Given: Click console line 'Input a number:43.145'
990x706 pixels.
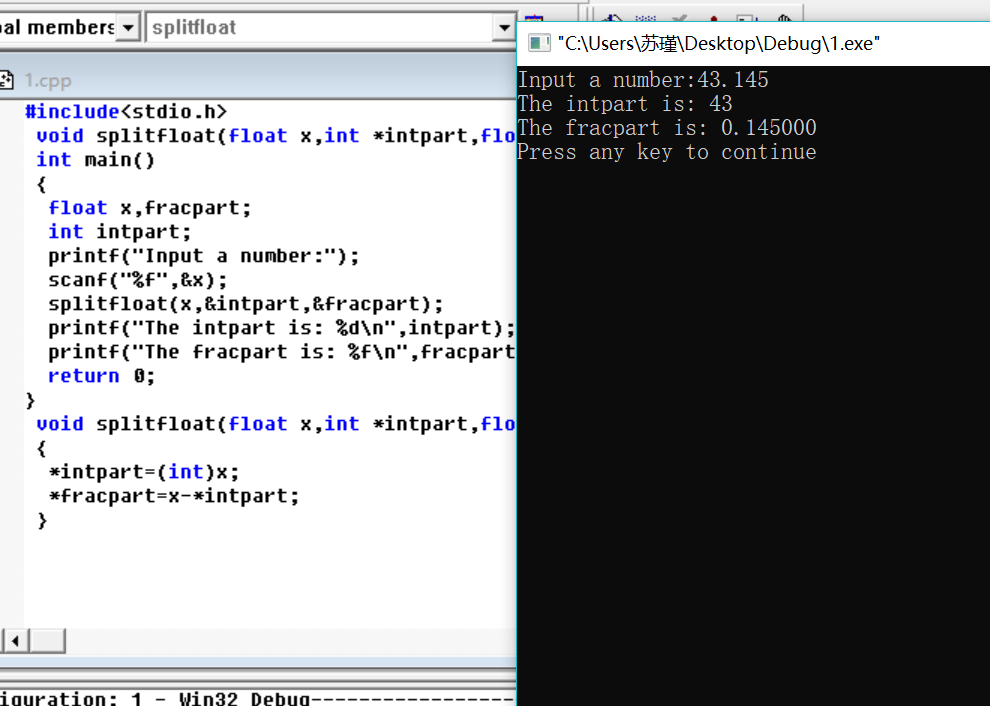Looking at the screenshot, I should pos(643,80).
